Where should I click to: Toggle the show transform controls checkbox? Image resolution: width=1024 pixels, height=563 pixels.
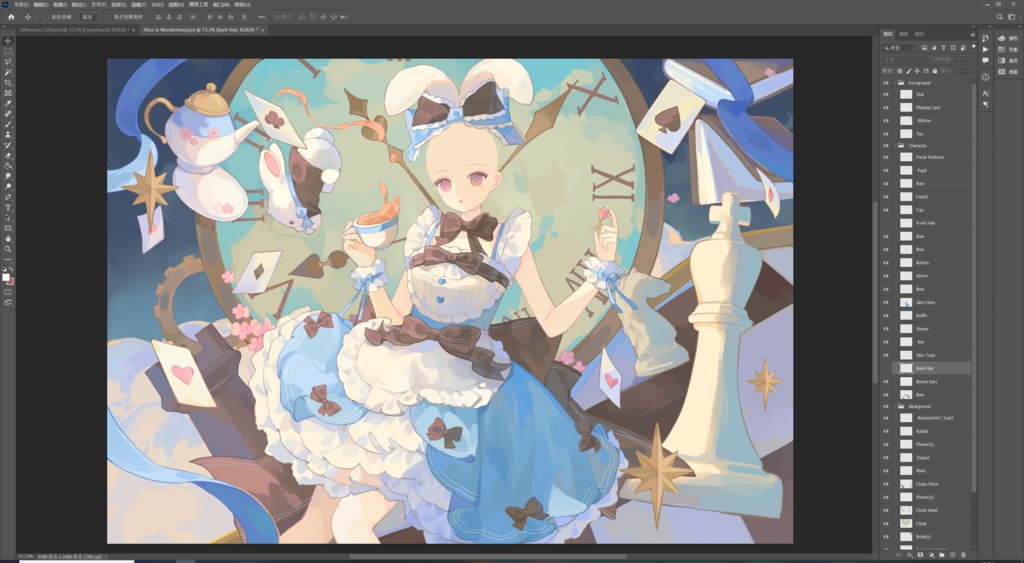pyautogui.click(x=110, y=17)
